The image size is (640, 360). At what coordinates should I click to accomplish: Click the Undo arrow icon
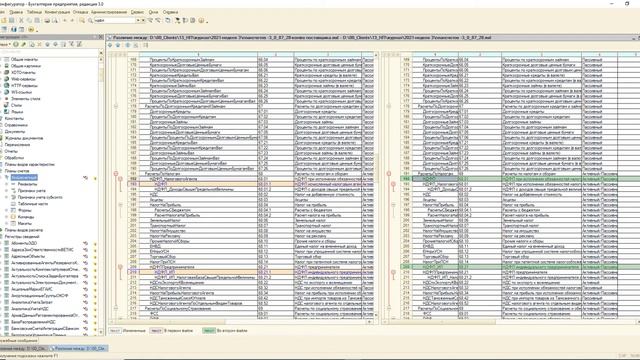64,20
